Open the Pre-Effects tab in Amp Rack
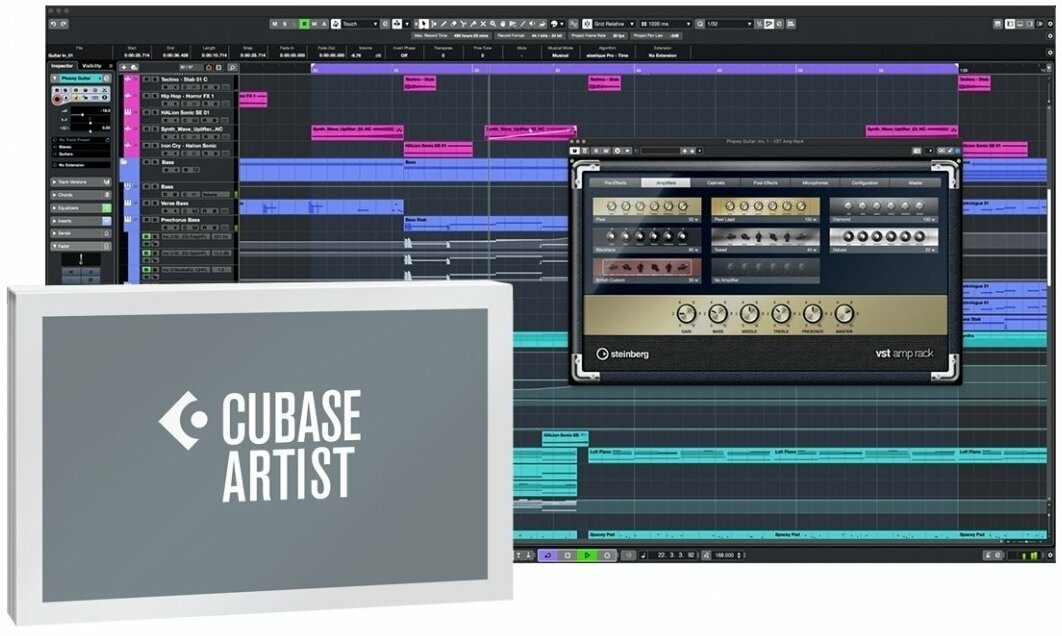Image resolution: width=1062 pixels, height=636 pixels. [615, 183]
